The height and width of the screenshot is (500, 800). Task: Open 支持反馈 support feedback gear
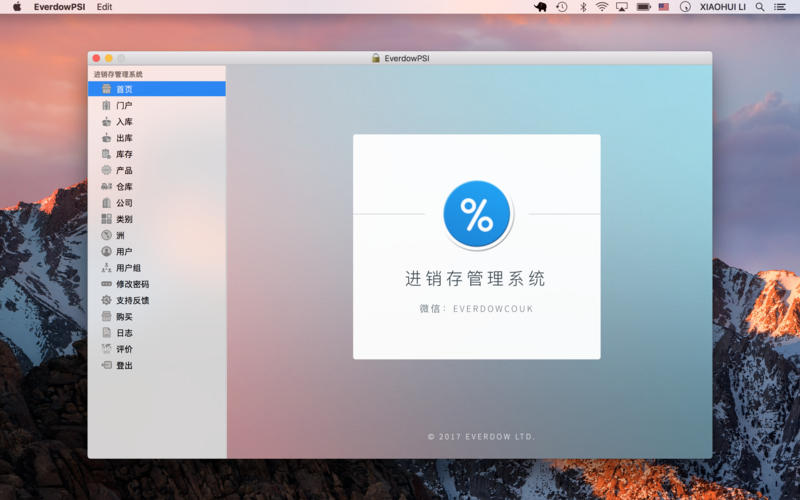tap(107, 300)
